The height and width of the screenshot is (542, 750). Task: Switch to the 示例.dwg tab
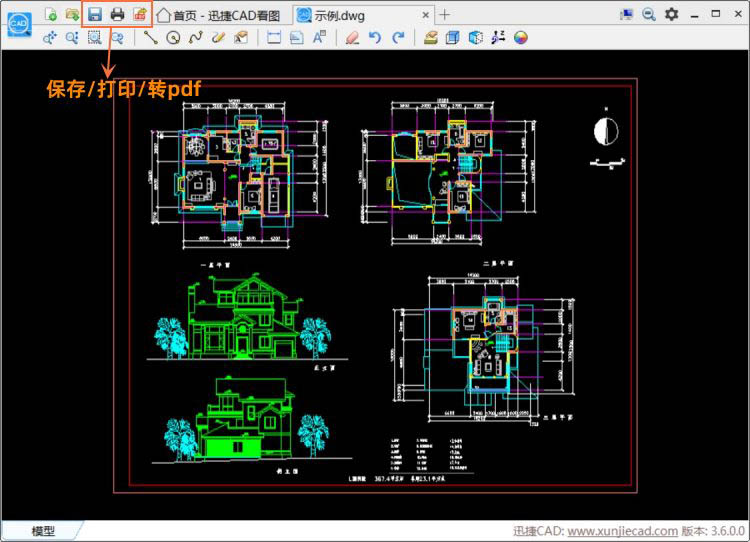coord(364,15)
